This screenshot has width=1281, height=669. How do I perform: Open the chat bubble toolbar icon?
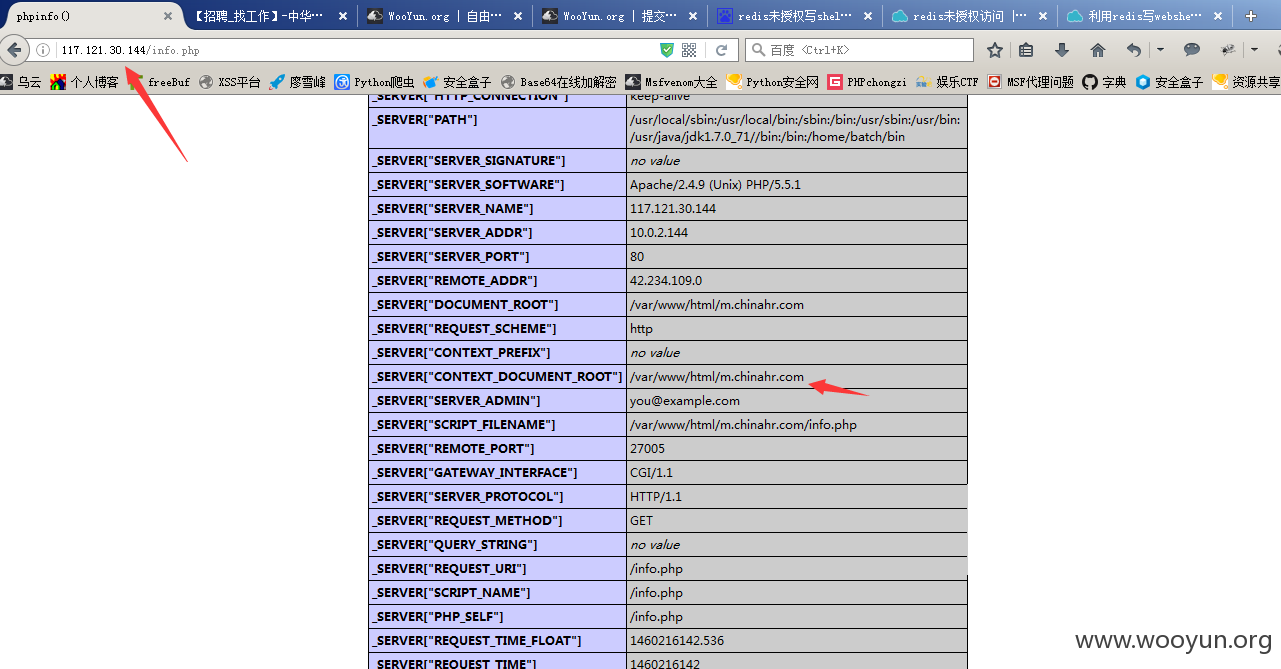(1192, 50)
